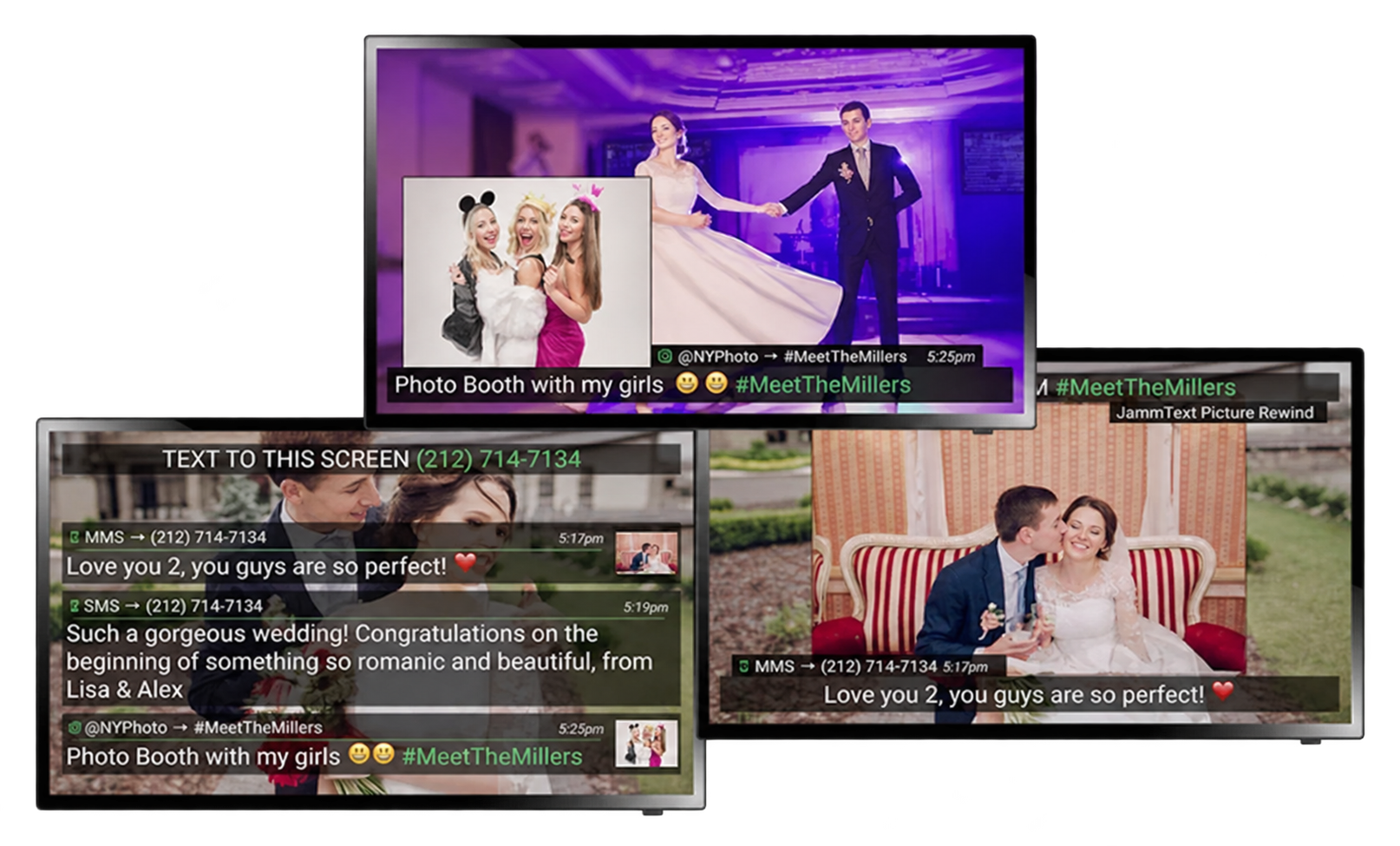Click the Instagram icon beside @NYPhoto on top screen
The height and width of the screenshot is (846, 1400).
point(664,357)
